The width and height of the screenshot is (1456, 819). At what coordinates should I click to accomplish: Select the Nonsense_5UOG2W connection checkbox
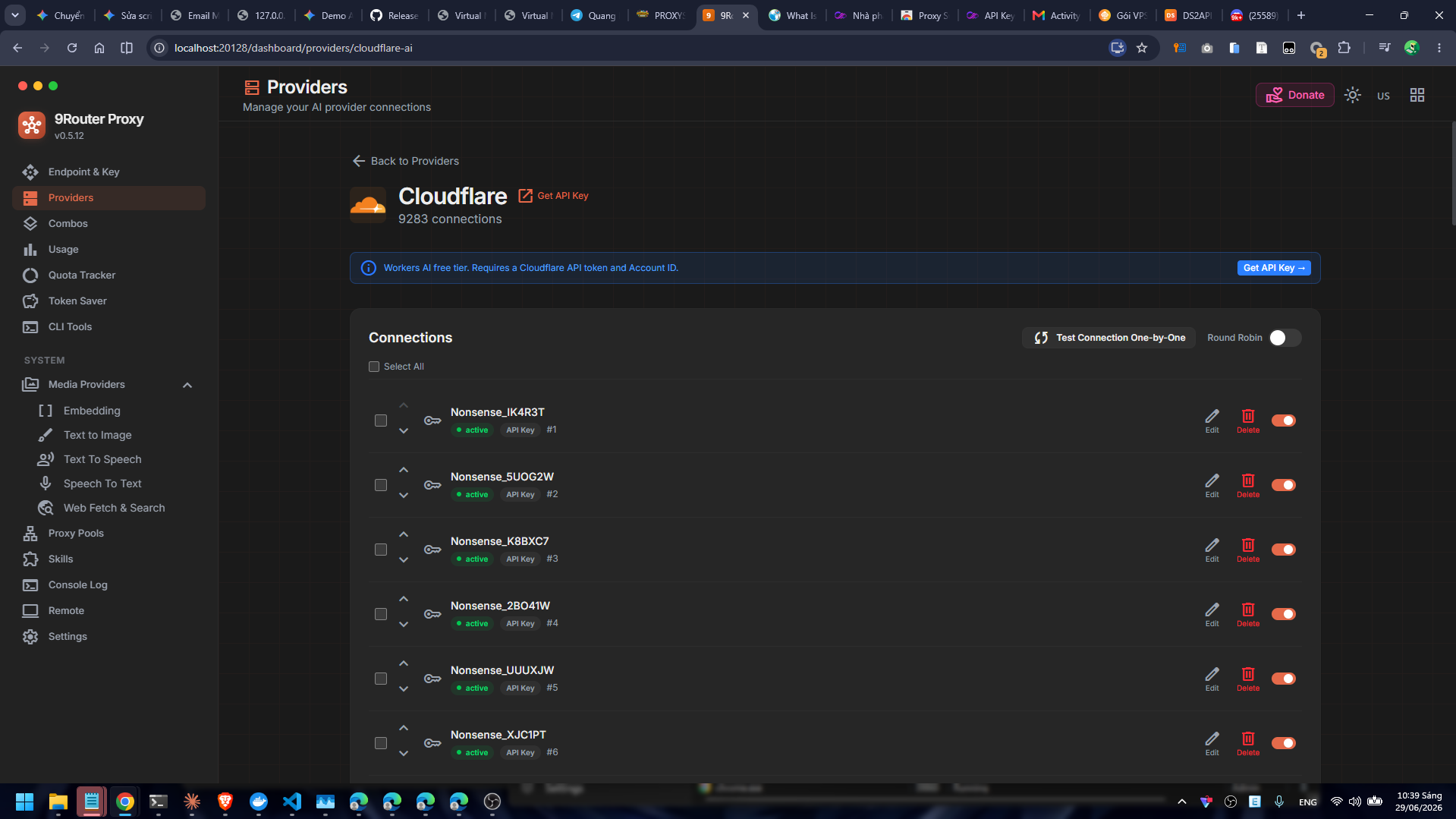381,485
